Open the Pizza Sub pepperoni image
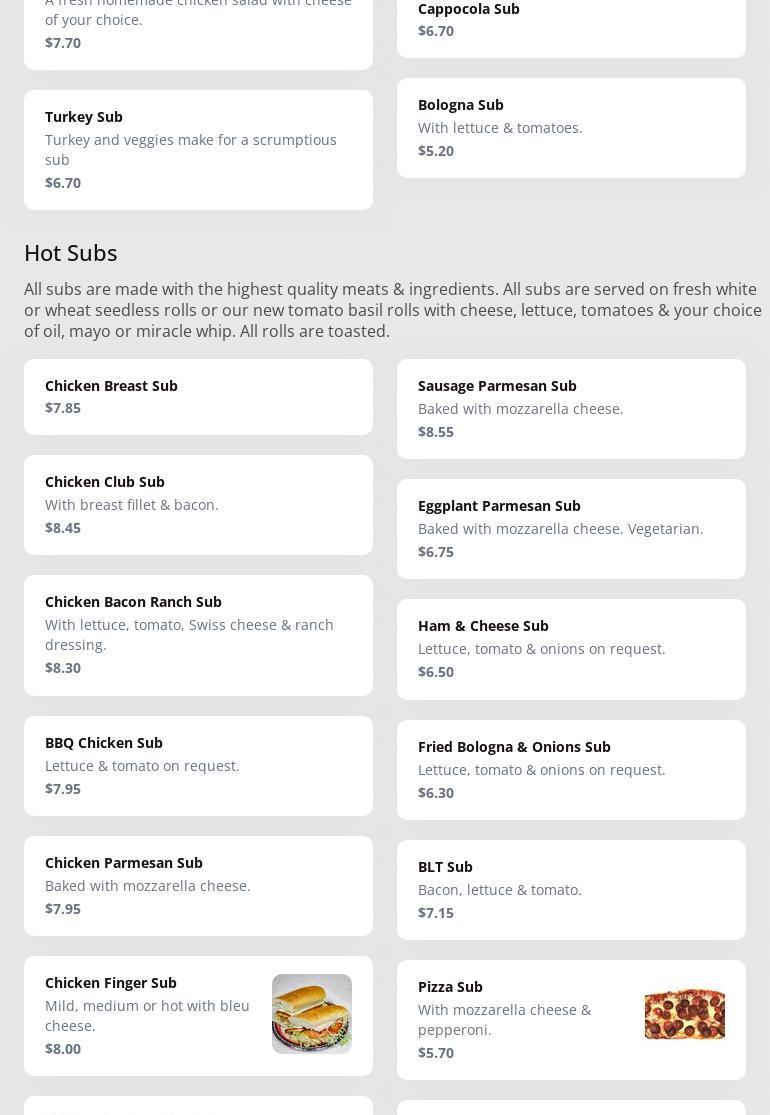 click(684, 1013)
